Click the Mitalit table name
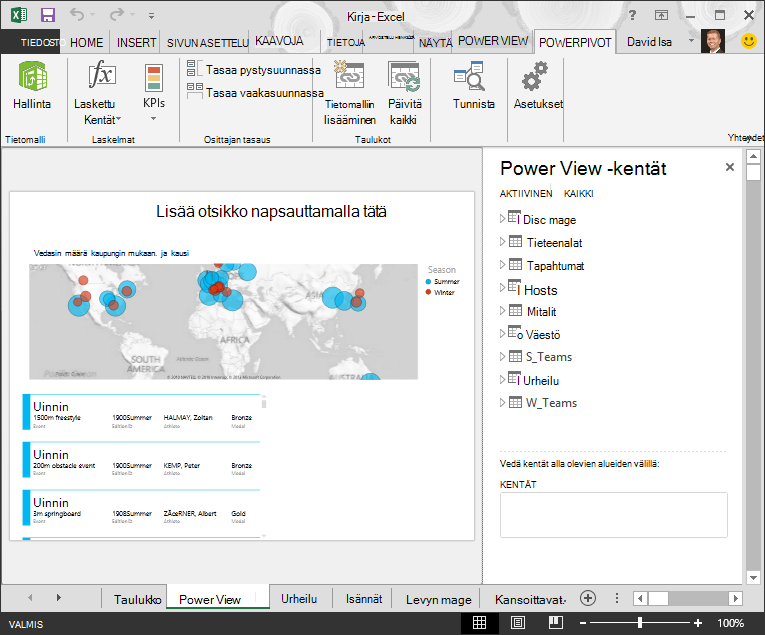This screenshot has height=635, width=765. point(542,311)
